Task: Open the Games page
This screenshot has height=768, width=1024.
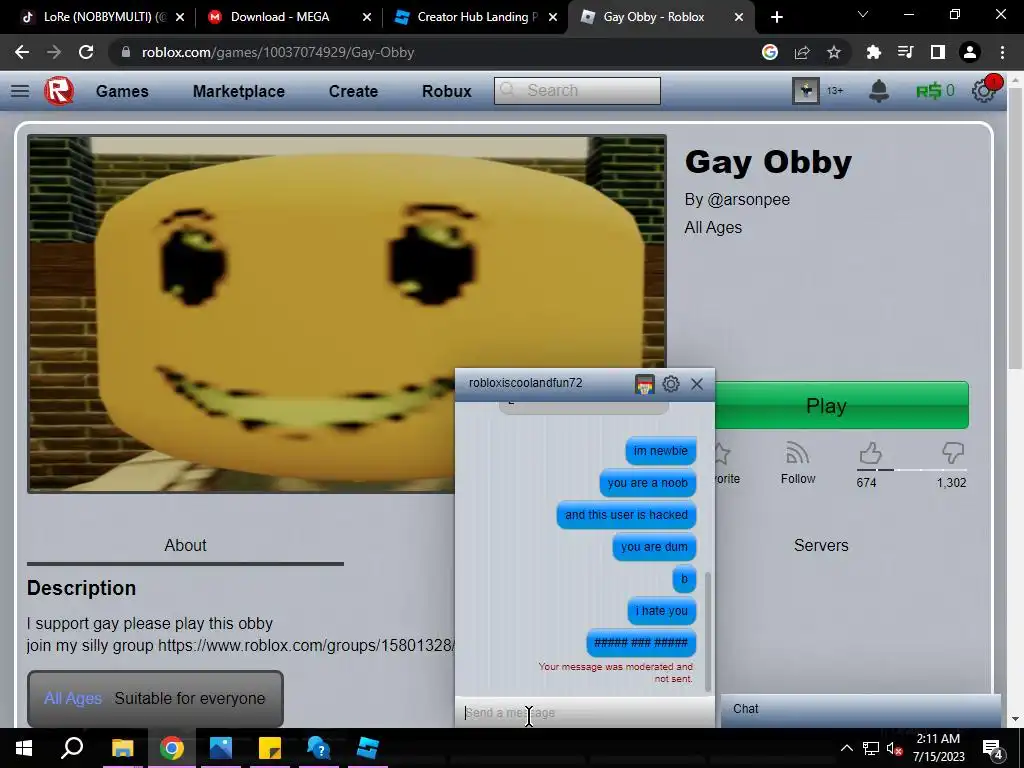Action: pyautogui.click(x=122, y=91)
